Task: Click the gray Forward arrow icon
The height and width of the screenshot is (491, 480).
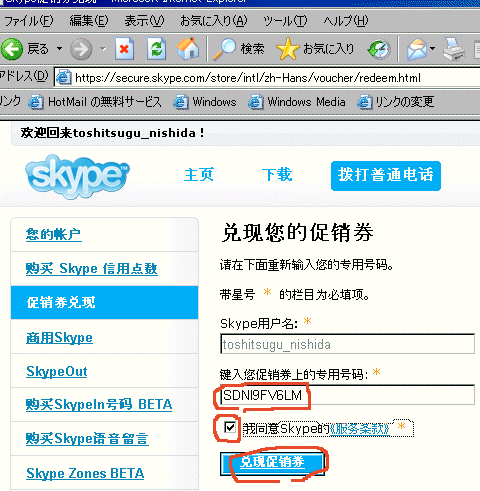Action: [81, 49]
